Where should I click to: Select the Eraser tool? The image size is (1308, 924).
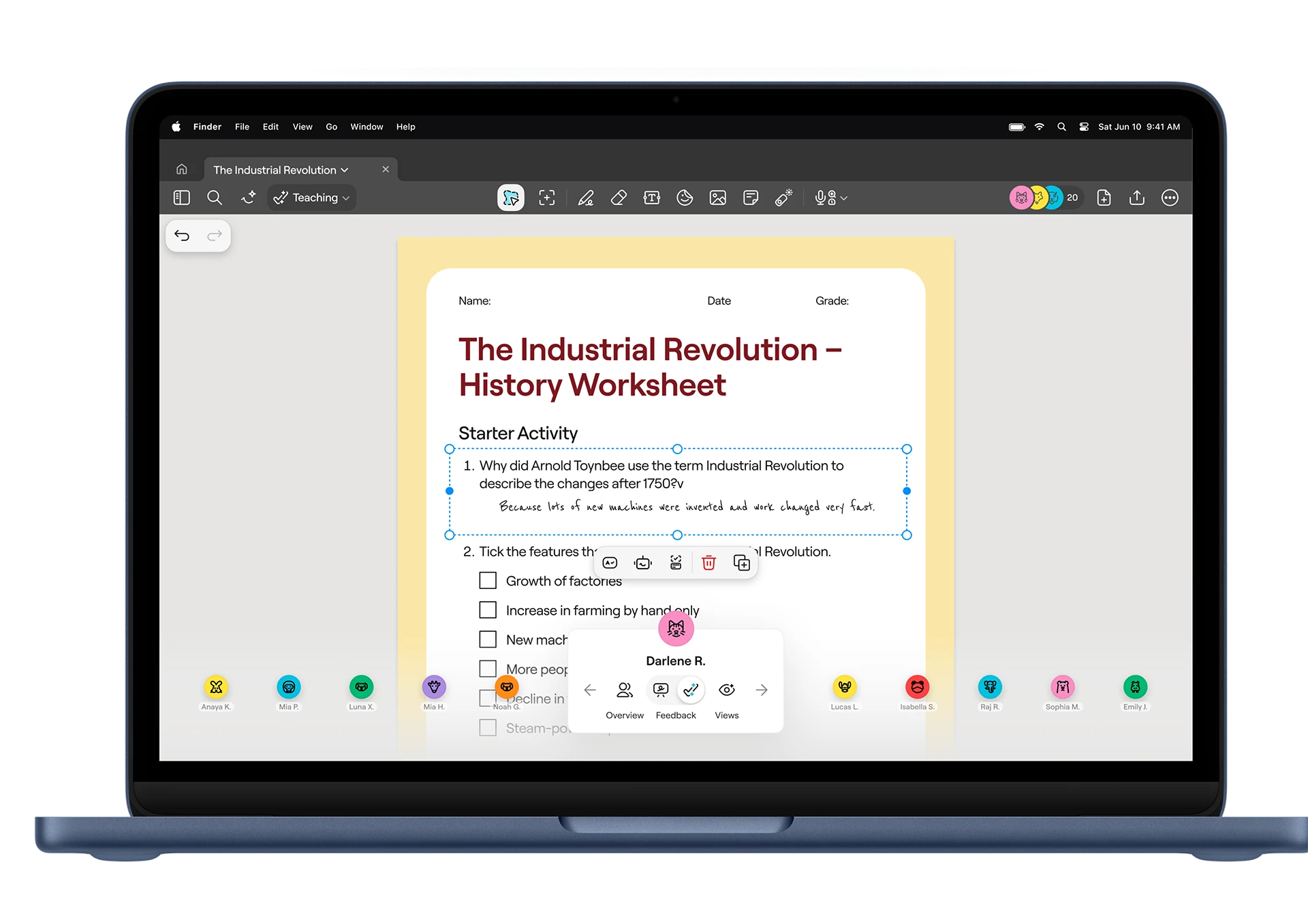[619, 197]
